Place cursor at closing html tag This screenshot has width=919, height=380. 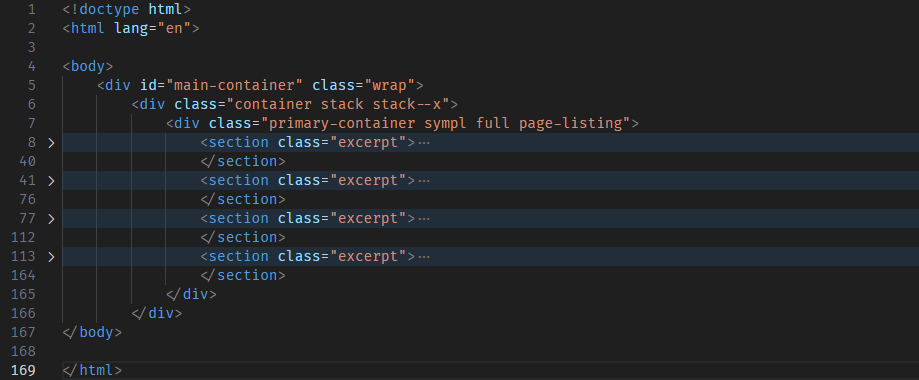92,371
